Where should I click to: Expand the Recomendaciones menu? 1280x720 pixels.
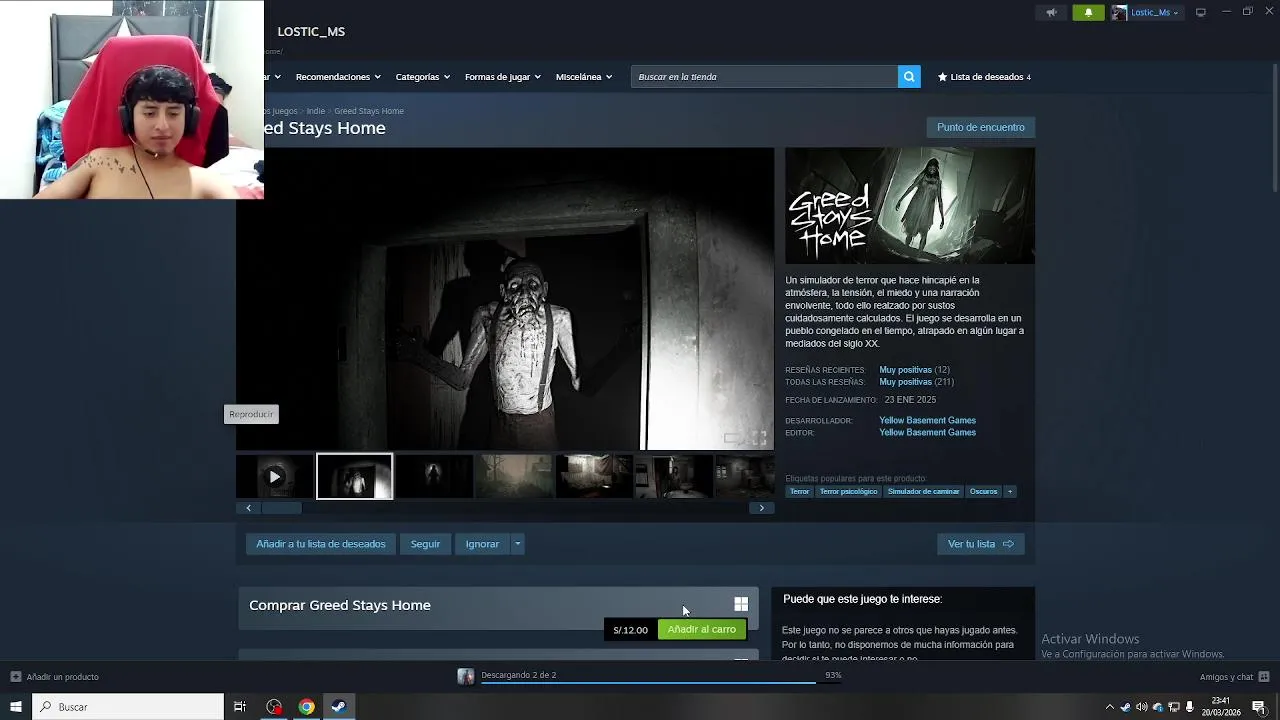(338, 77)
